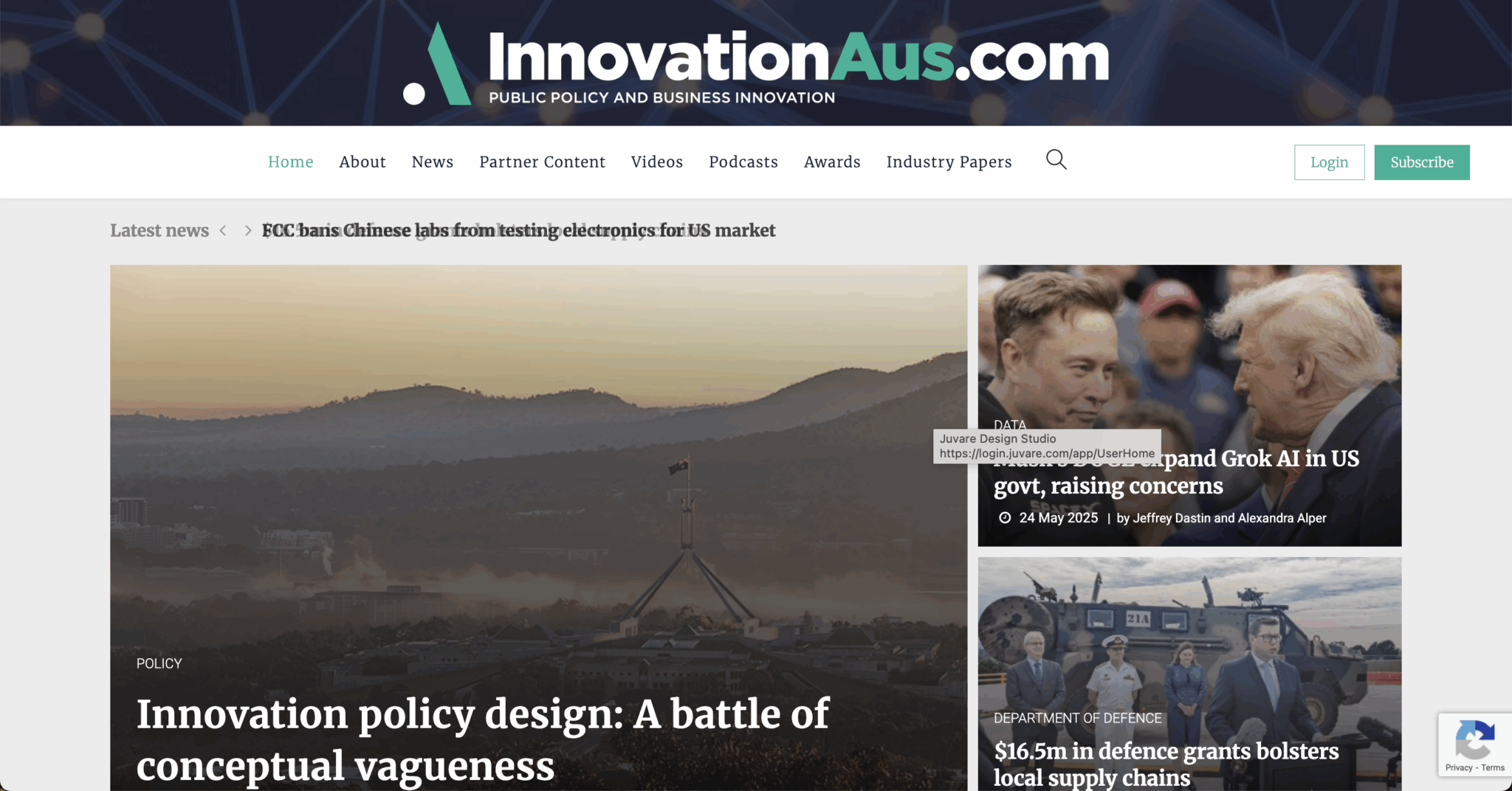Show next latest news headline arrow
This screenshot has width=1512, height=791.
click(x=248, y=231)
